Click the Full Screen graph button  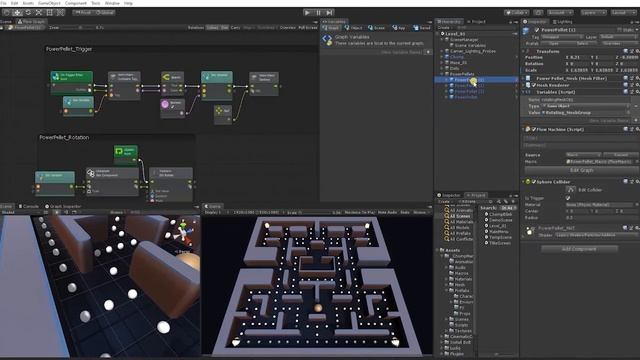(308, 28)
